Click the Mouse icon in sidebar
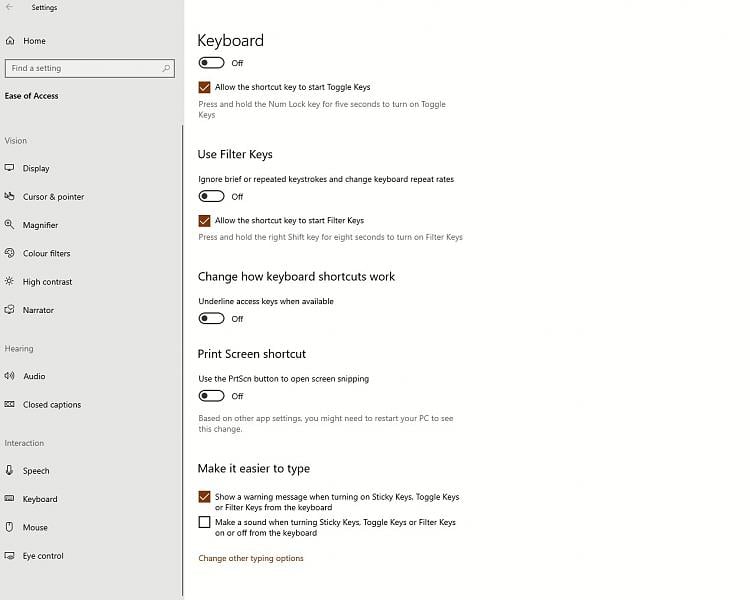 tap(10, 527)
